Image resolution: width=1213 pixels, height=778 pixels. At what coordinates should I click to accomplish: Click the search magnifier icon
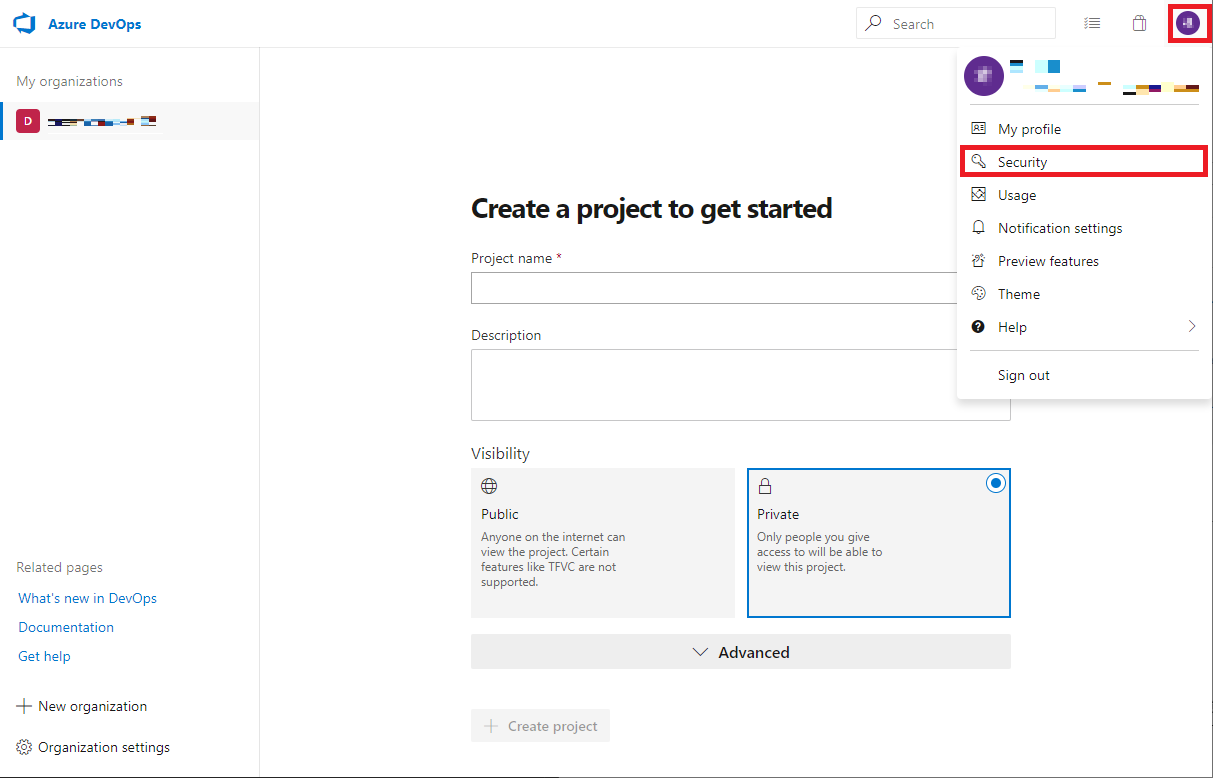click(874, 23)
